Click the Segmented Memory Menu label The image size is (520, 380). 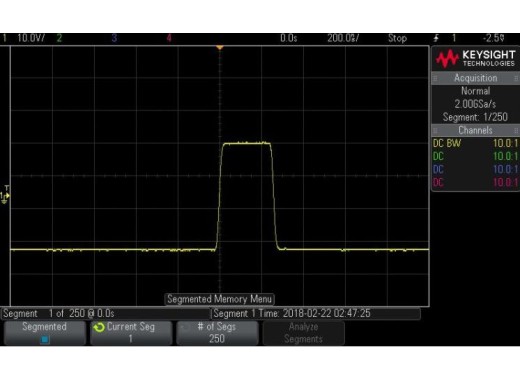220,299
